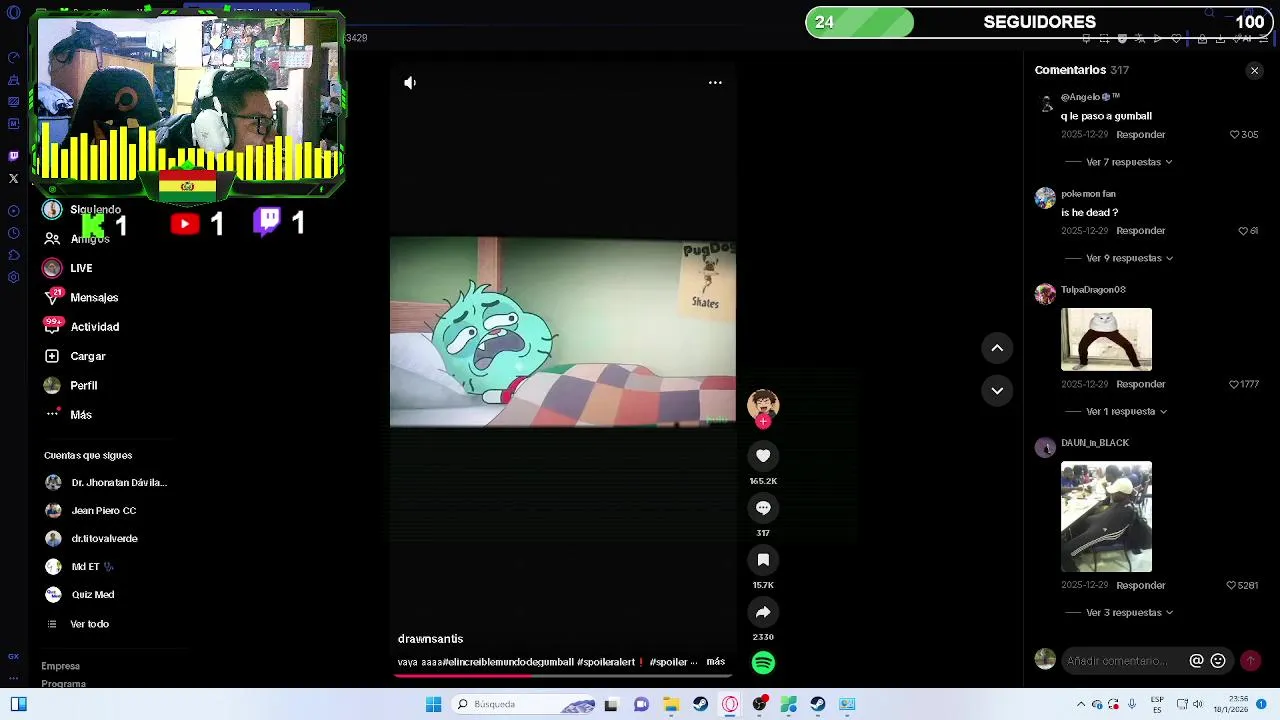1280x720 pixels.
Task: Like Angelo's comment showing 305
Action: 1235,135
